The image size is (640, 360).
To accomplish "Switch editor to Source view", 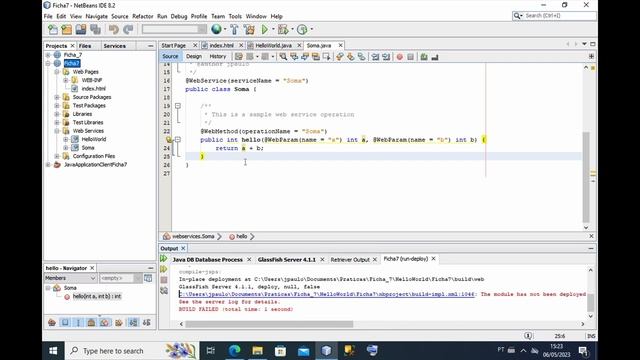I will tap(170, 57).
